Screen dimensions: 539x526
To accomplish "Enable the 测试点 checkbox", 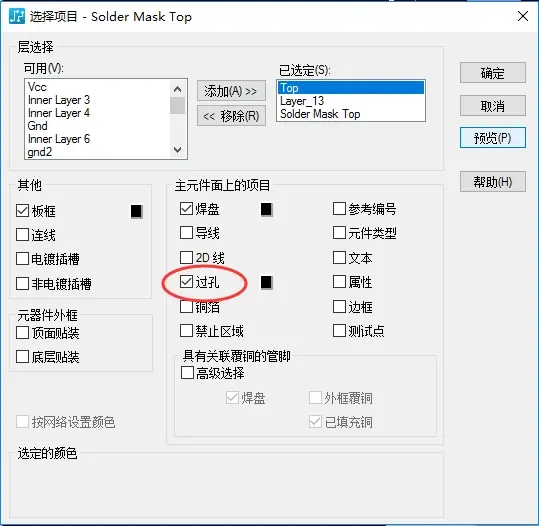I will [339, 331].
